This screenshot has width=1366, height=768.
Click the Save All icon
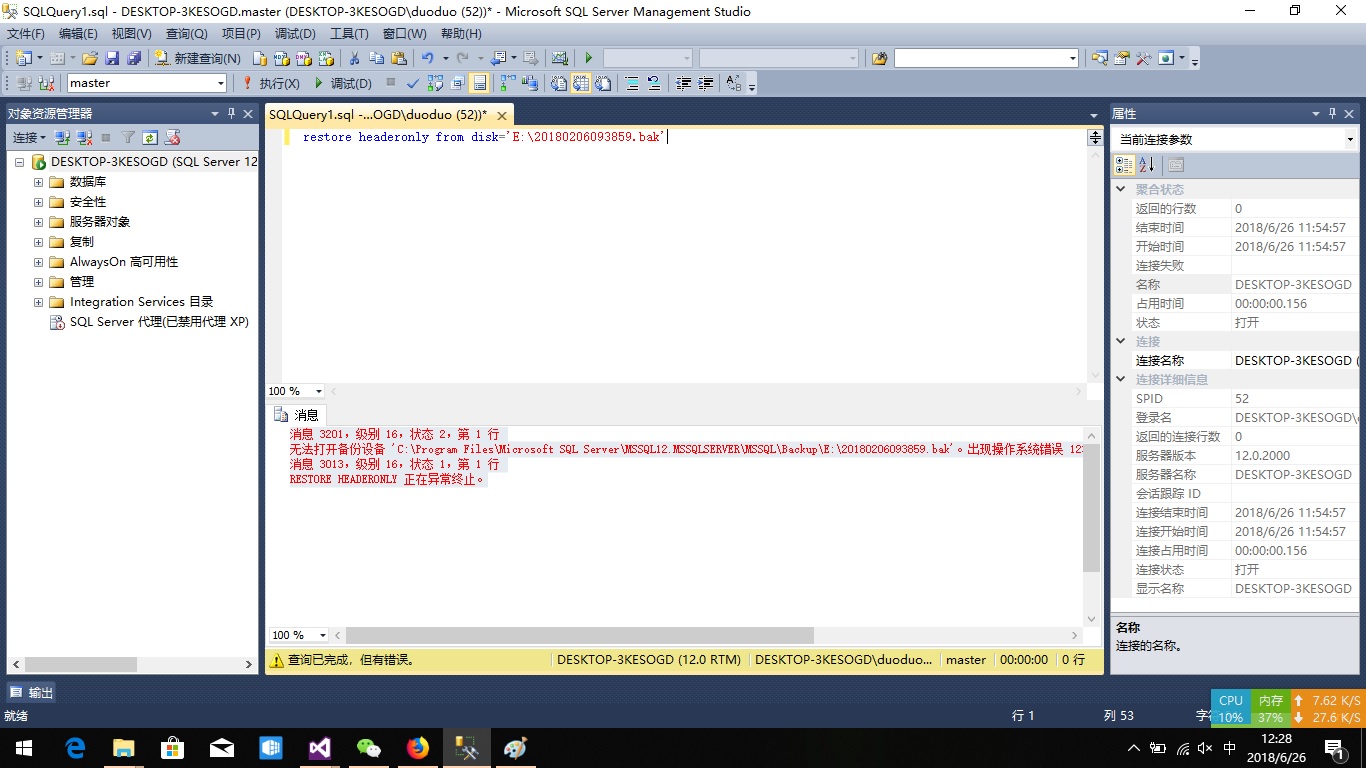(x=134, y=58)
